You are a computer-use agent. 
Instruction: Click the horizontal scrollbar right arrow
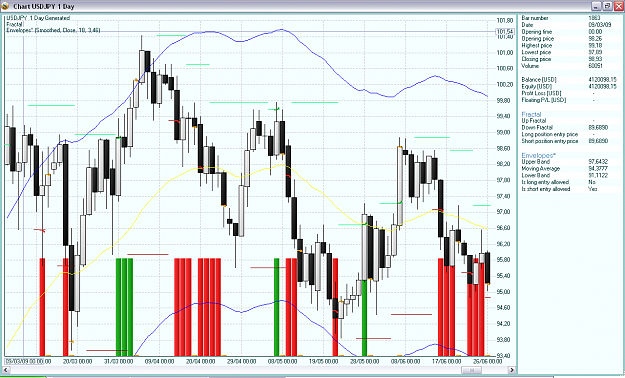point(512,370)
